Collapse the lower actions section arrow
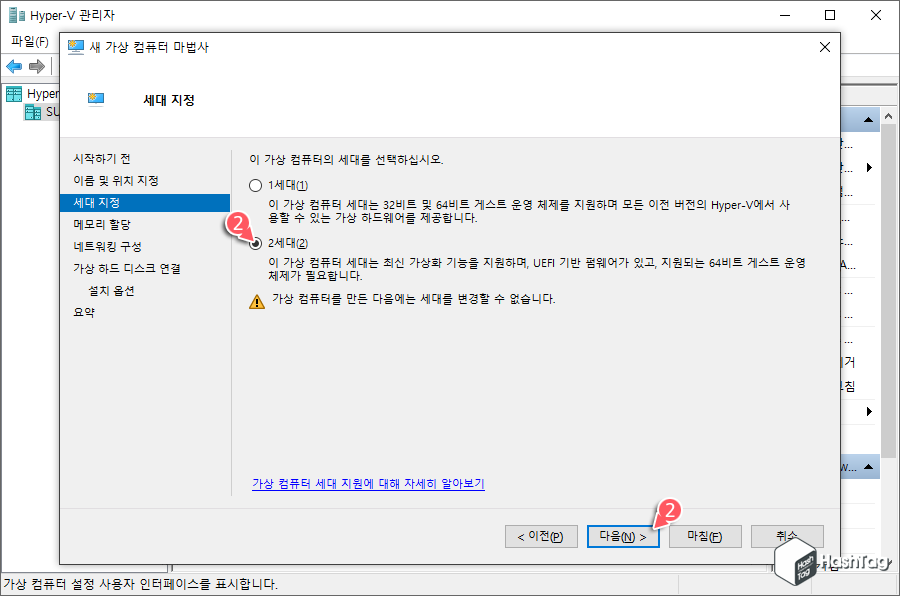The height and width of the screenshot is (596, 900). [868, 467]
